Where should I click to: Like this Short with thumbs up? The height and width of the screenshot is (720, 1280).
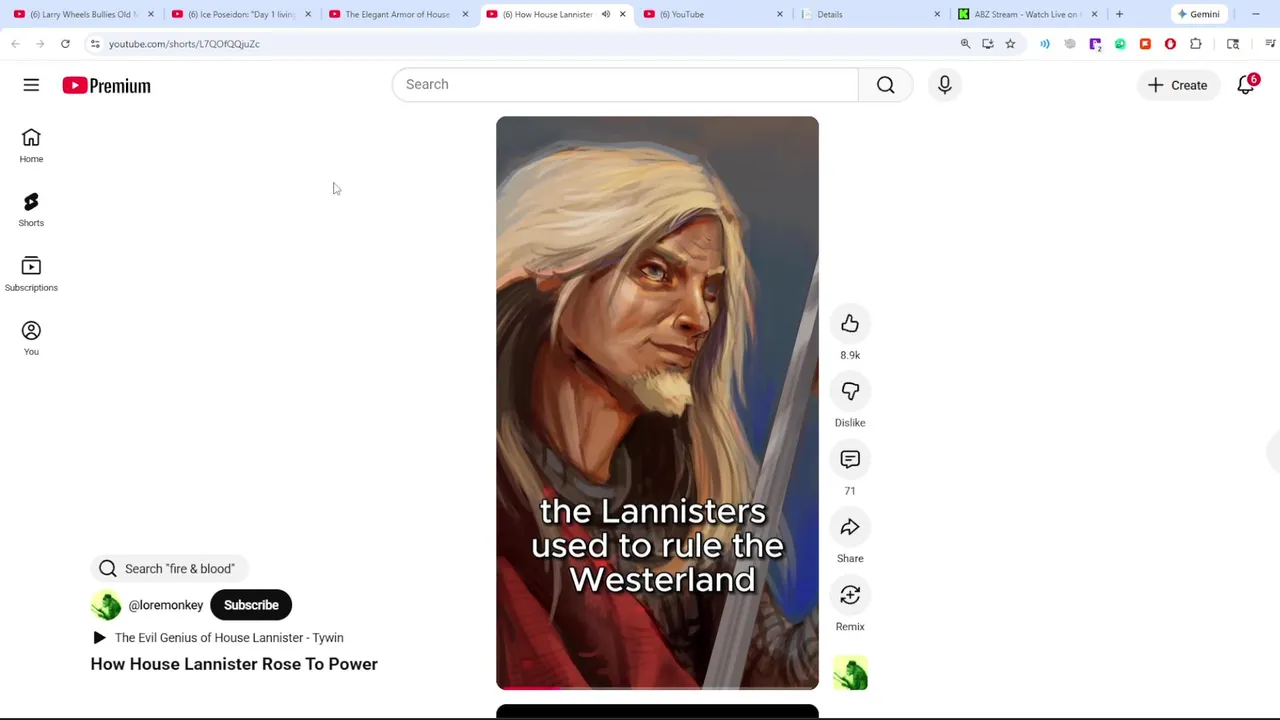pos(850,323)
